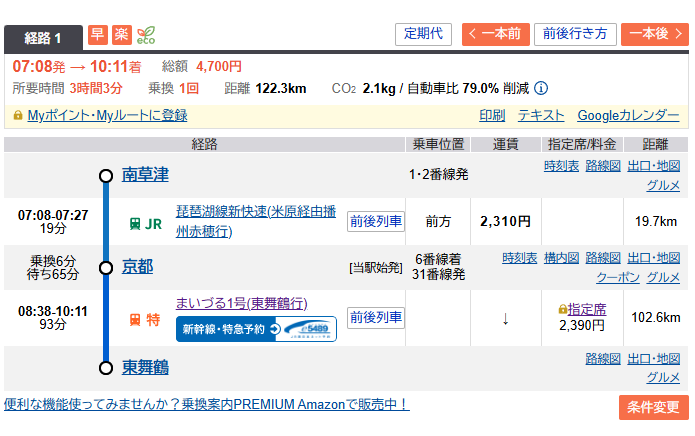Click the 総額 4,700円 total
Image resolution: width=695 pixels, height=436 pixels.
pos(202,66)
